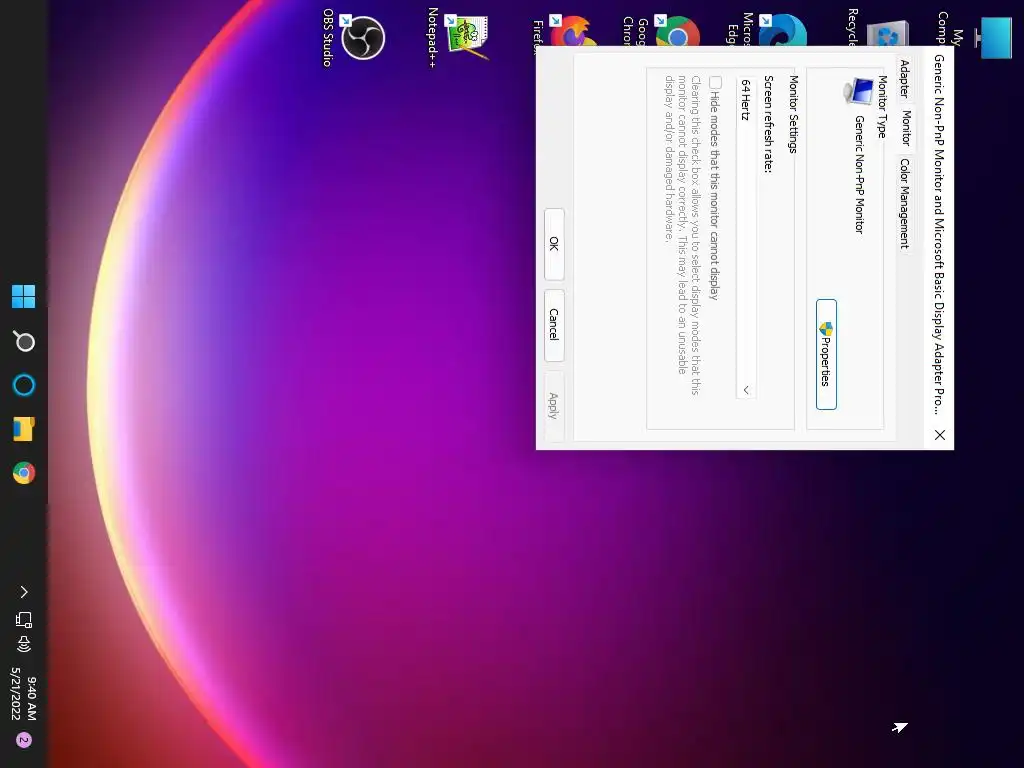This screenshot has height=768, width=1024.
Task: Click the dialog title bar text
Action: pos(939,234)
